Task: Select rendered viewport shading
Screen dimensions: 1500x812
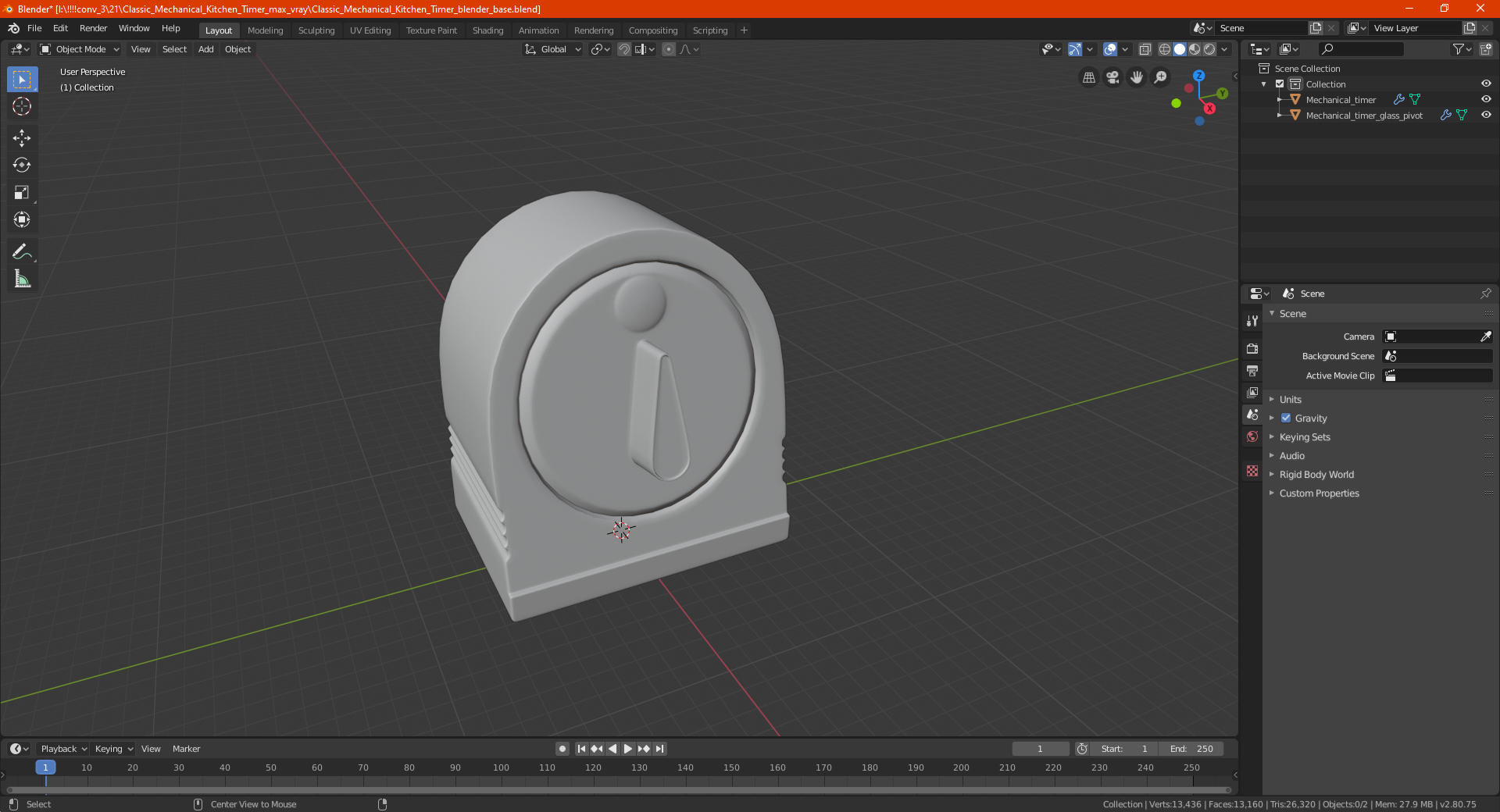Action: (1209, 49)
